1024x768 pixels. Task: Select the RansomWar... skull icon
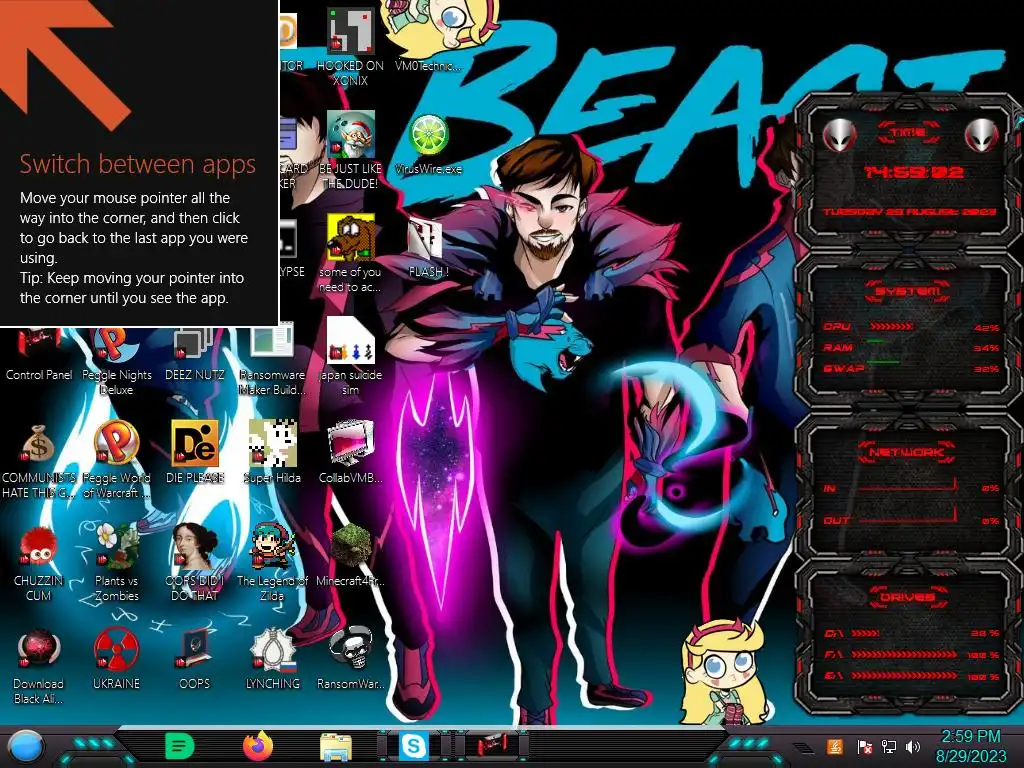click(350, 649)
